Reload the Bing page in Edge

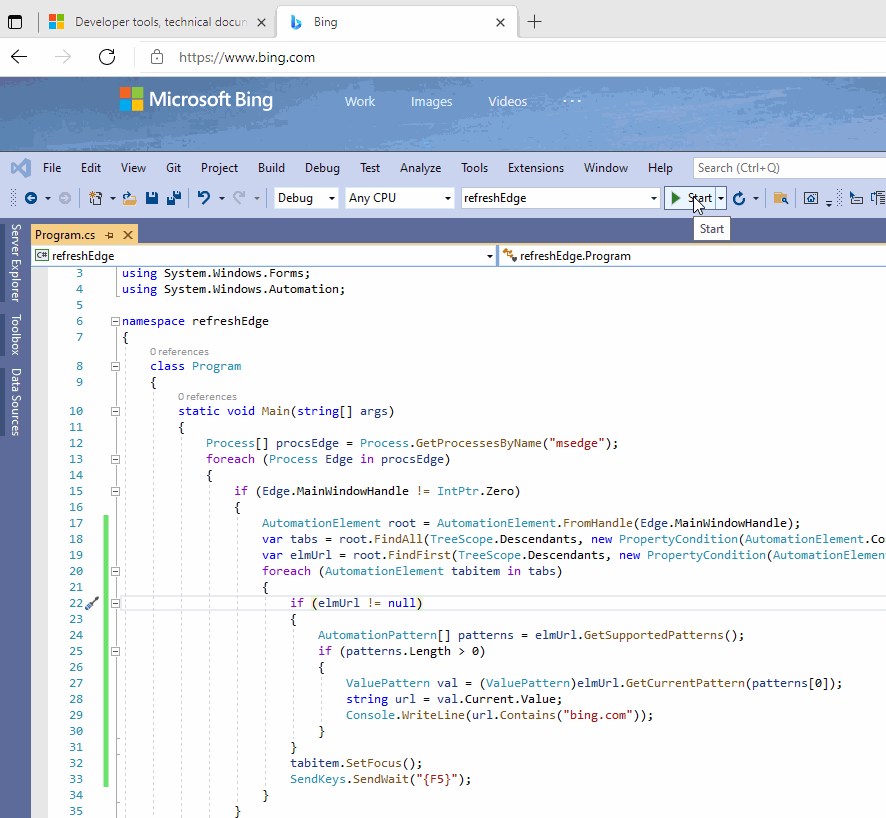click(x=107, y=57)
